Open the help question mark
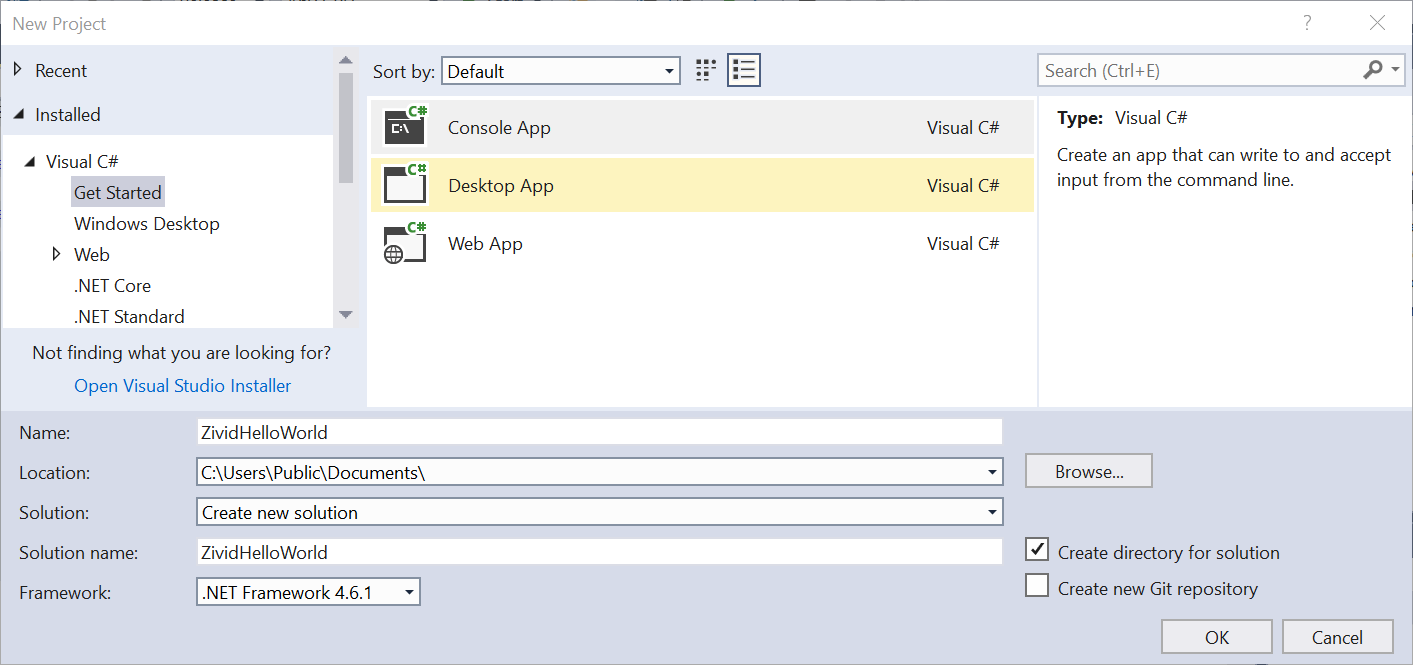Screen dimensions: 1413x665 pos(1307,23)
